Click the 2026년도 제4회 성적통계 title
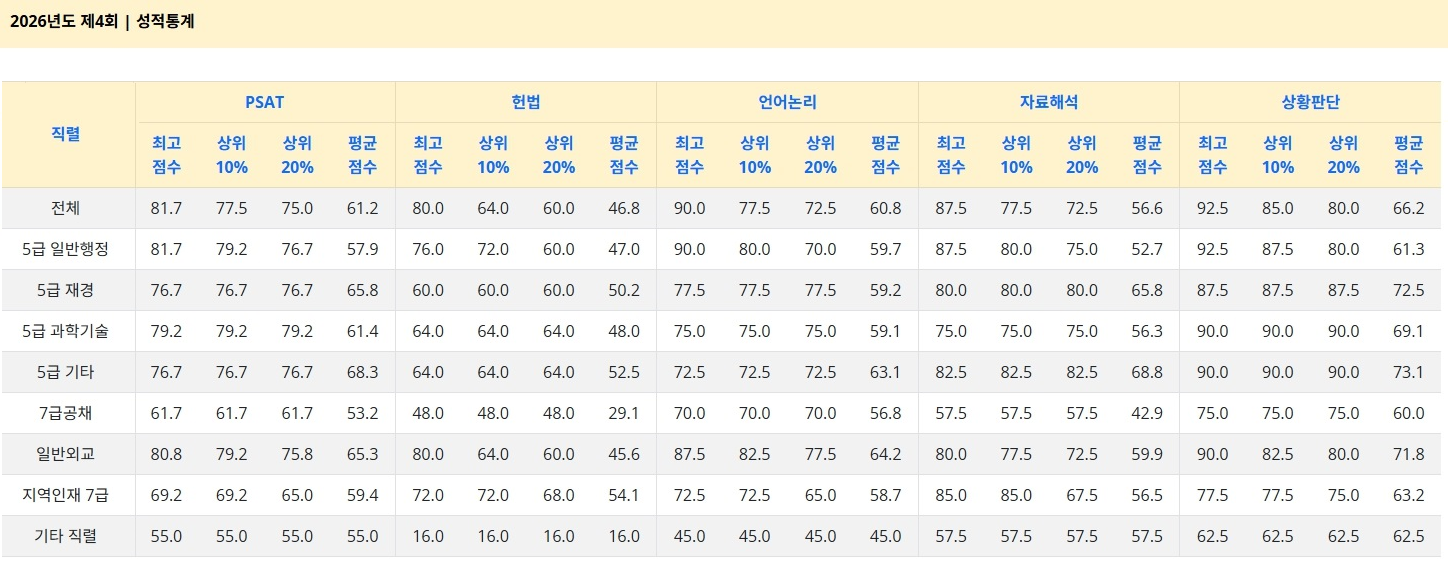 click(x=102, y=21)
